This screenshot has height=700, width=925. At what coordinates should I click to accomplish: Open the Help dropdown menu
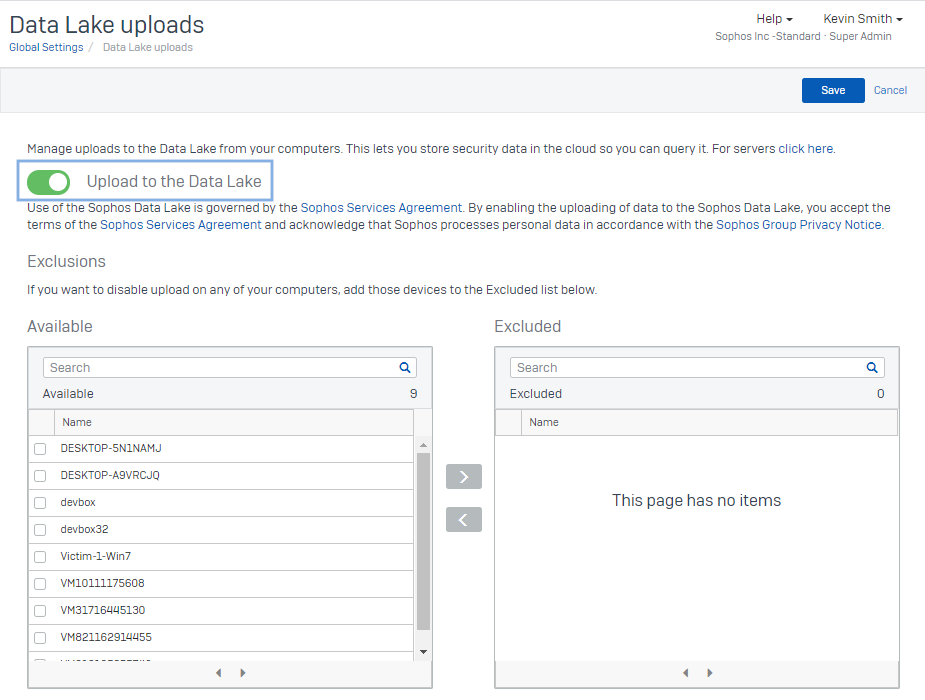click(774, 19)
